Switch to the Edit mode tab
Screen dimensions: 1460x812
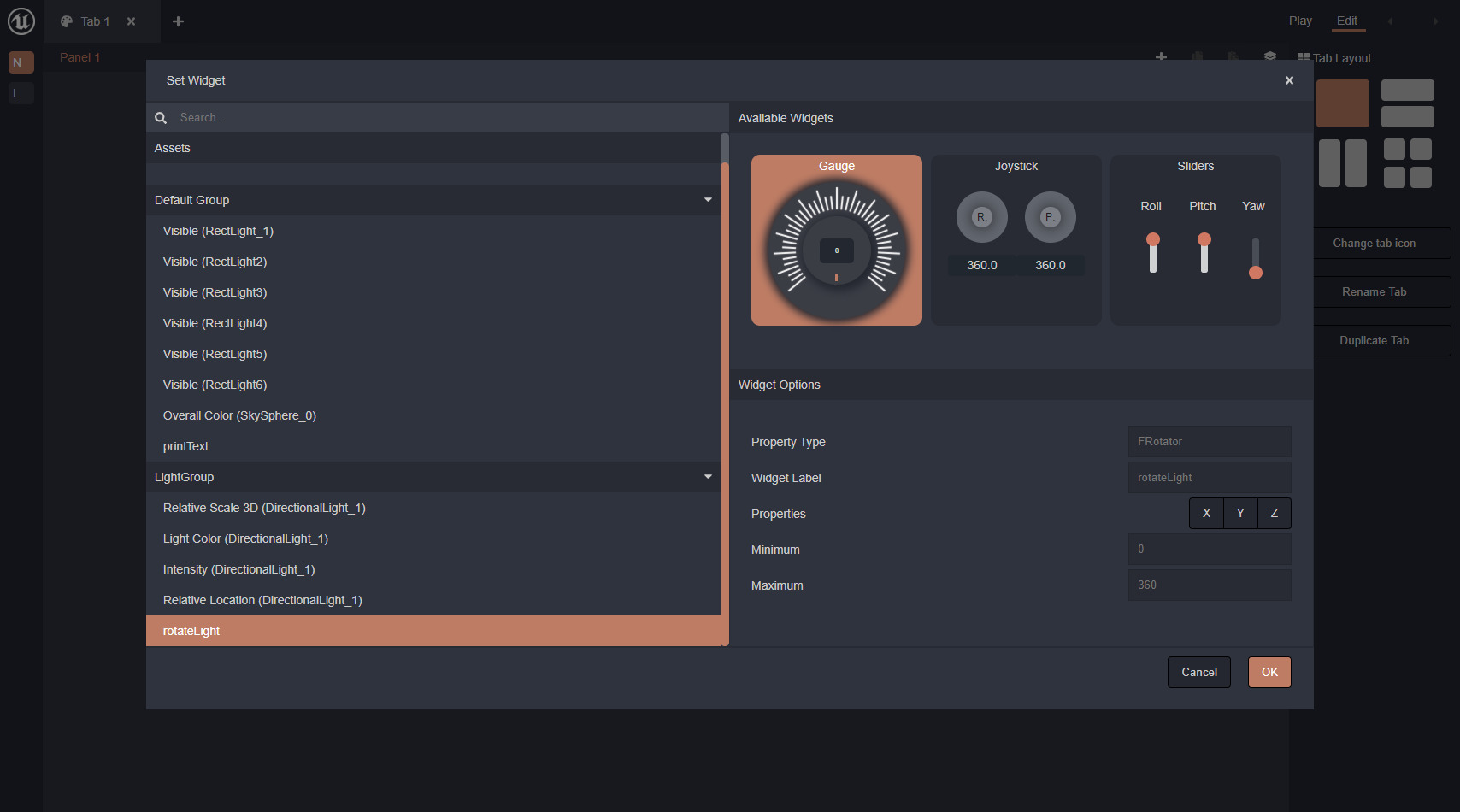click(x=1347, y=21)
